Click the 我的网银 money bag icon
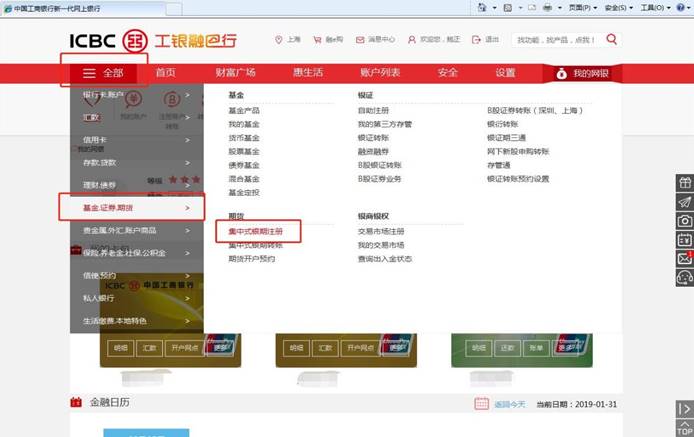This screenshot has width=694, height=437. click(x=562, y=73)
